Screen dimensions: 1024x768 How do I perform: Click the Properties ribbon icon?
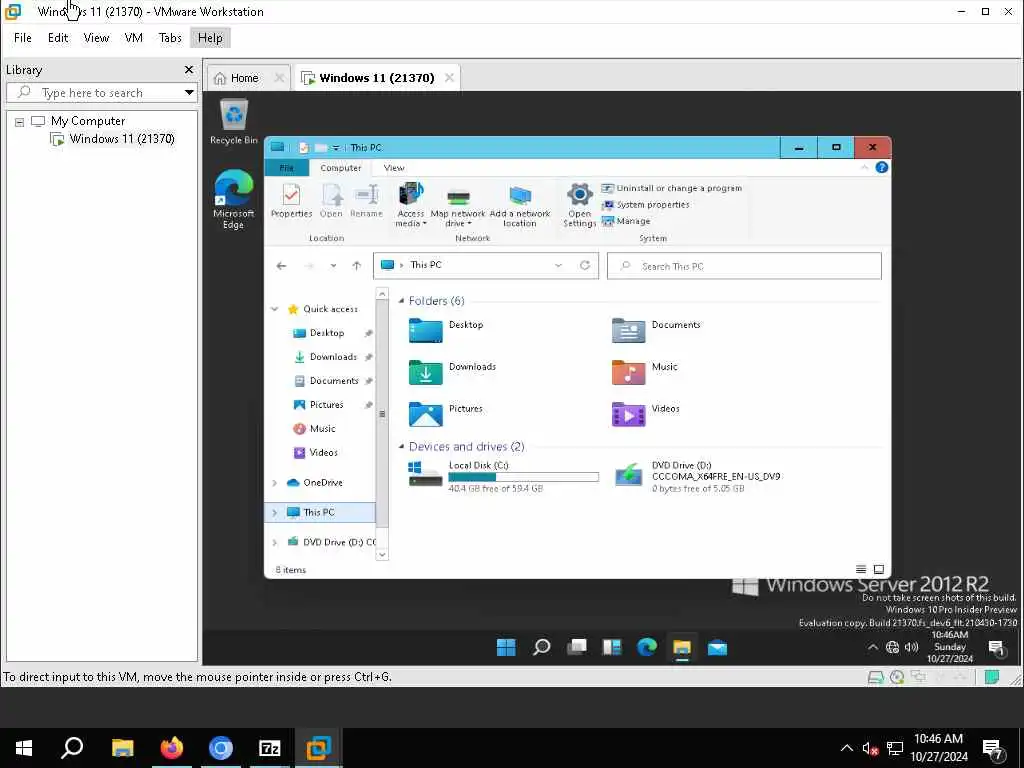pyautogui.click(x=291, y=200)
